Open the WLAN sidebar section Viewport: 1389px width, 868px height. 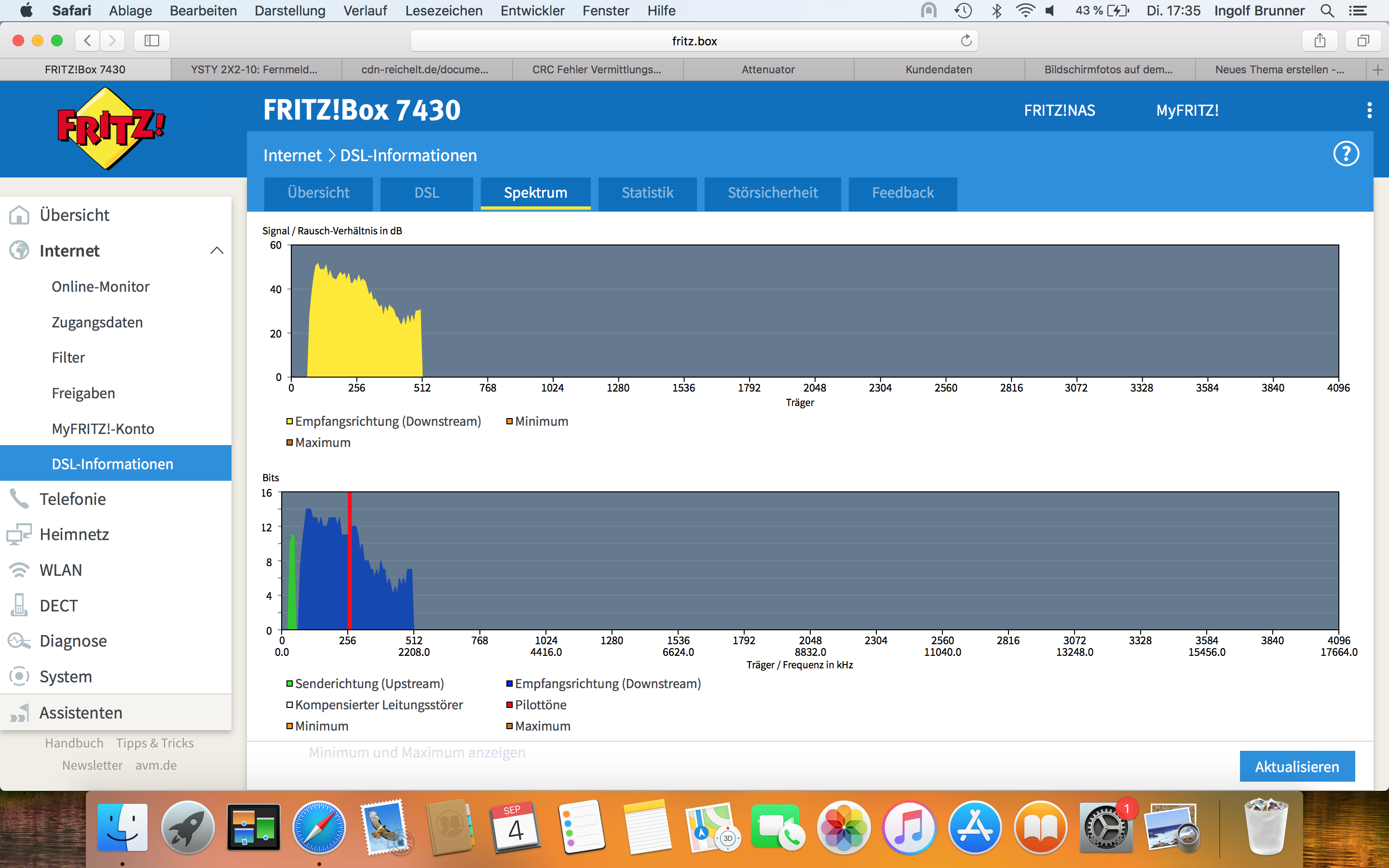[61, 570]
